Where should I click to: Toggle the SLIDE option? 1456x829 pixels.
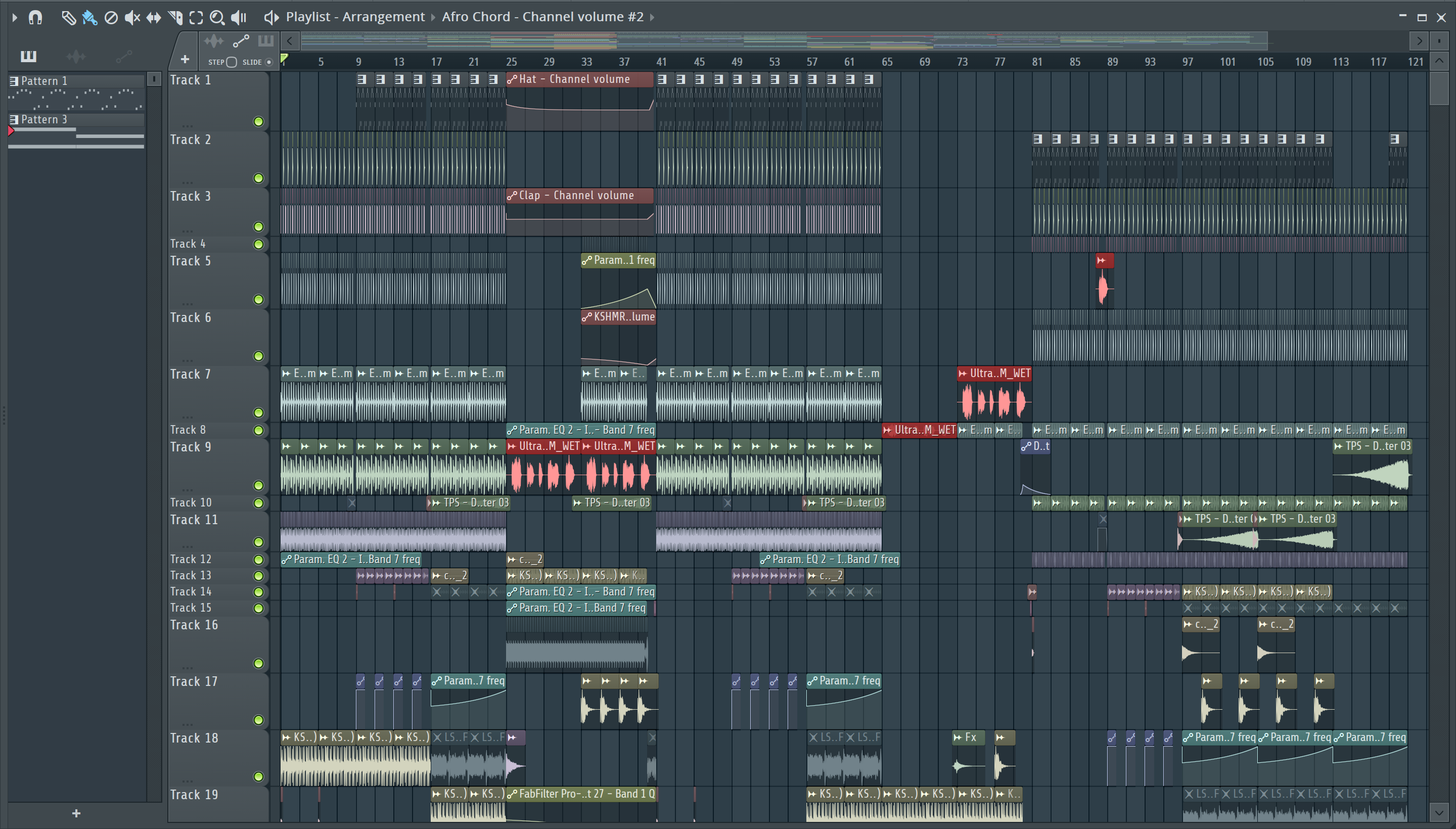coord(269,62)
